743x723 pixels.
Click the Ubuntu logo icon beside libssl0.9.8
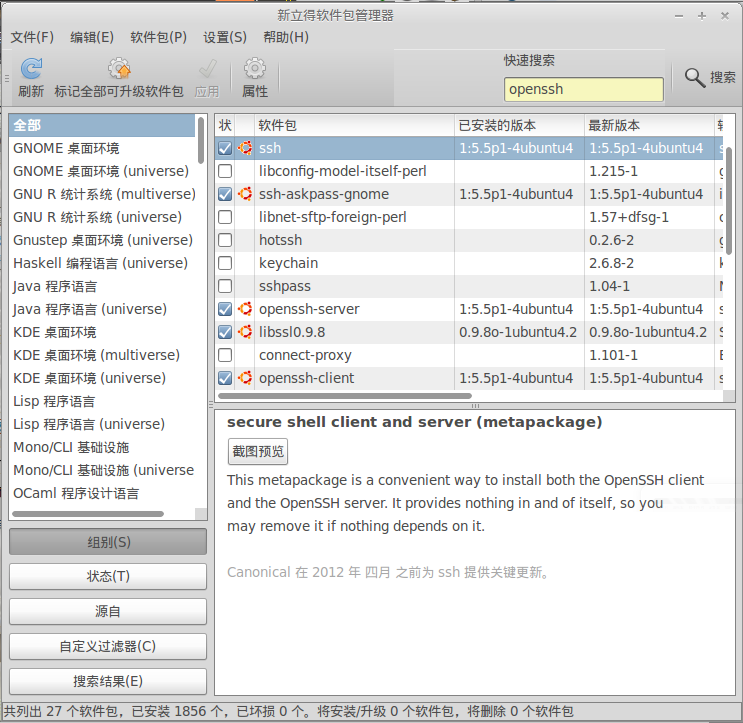point(245,332)
